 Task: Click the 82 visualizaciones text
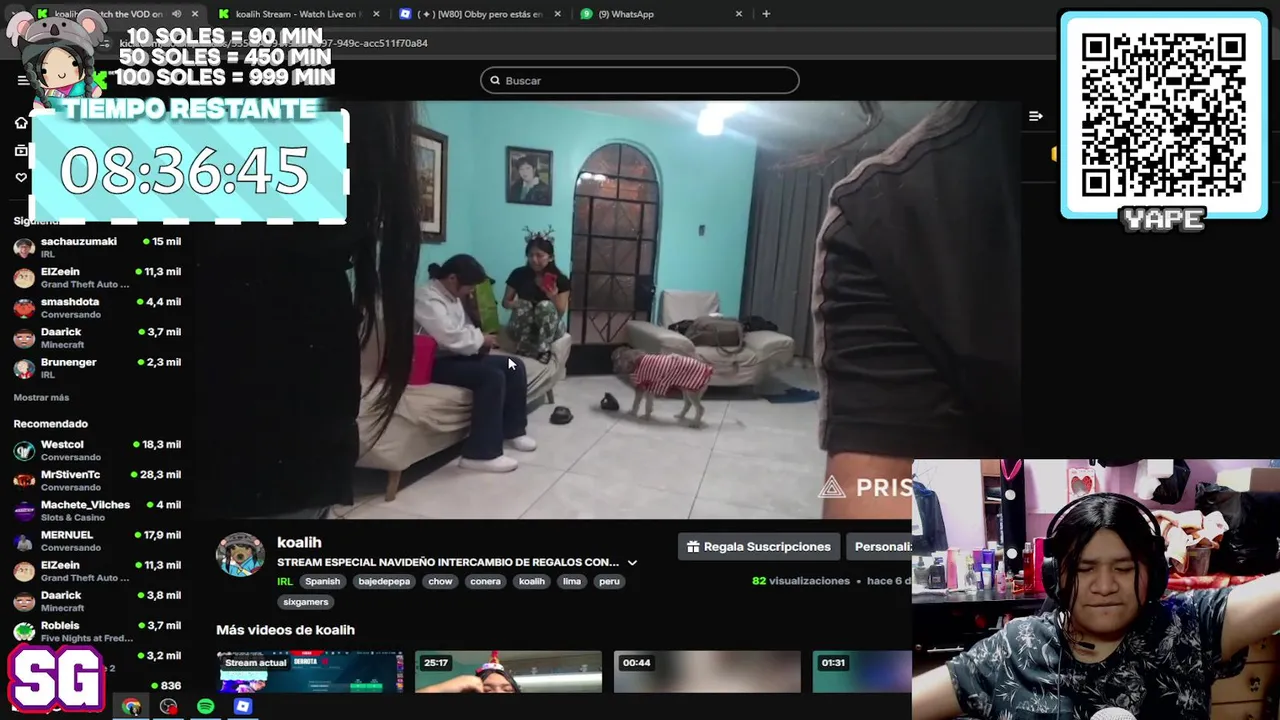(x=801, y=581)
